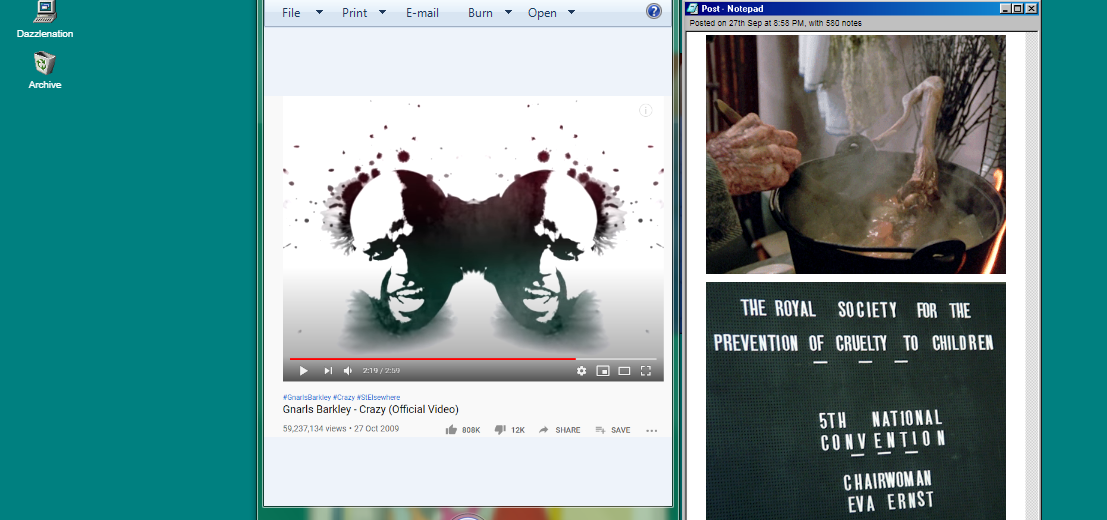Expand the File dropdown arrow
The height and width of the screenshot is (520, 1107).
[319, 12]
